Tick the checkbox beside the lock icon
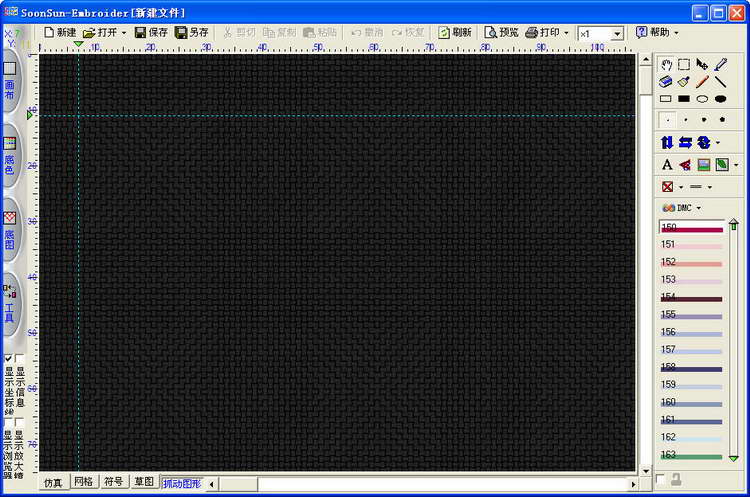The height and width of the screenshot is (497, 750). (660, 479)
